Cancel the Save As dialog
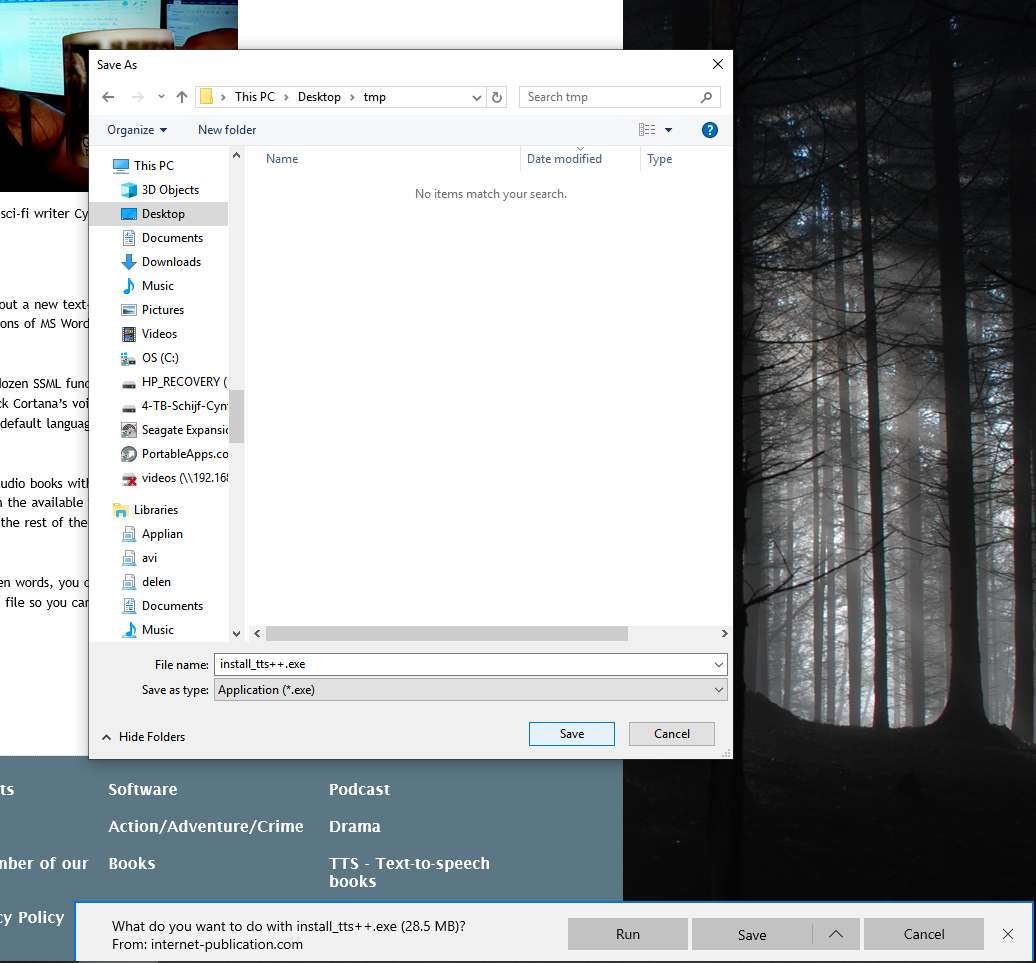The image size is (1036, 963). point(671,734)
